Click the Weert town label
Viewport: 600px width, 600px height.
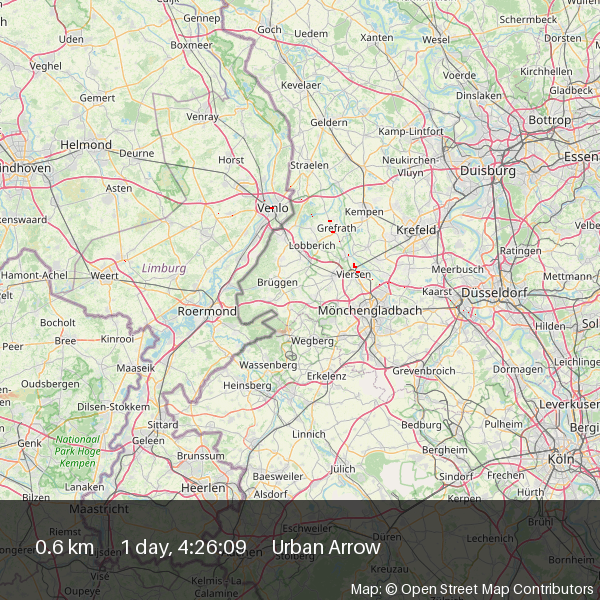pos(104,275)
